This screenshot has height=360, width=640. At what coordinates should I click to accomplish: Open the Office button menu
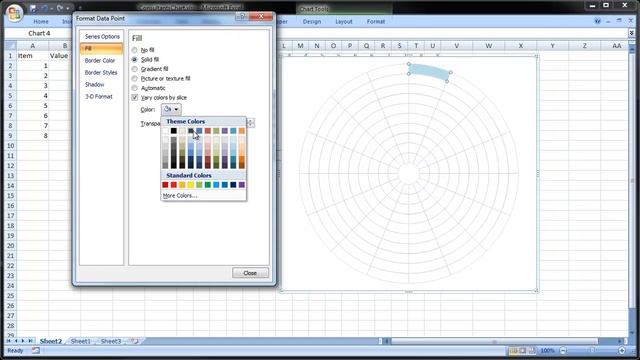click(14, 12)
